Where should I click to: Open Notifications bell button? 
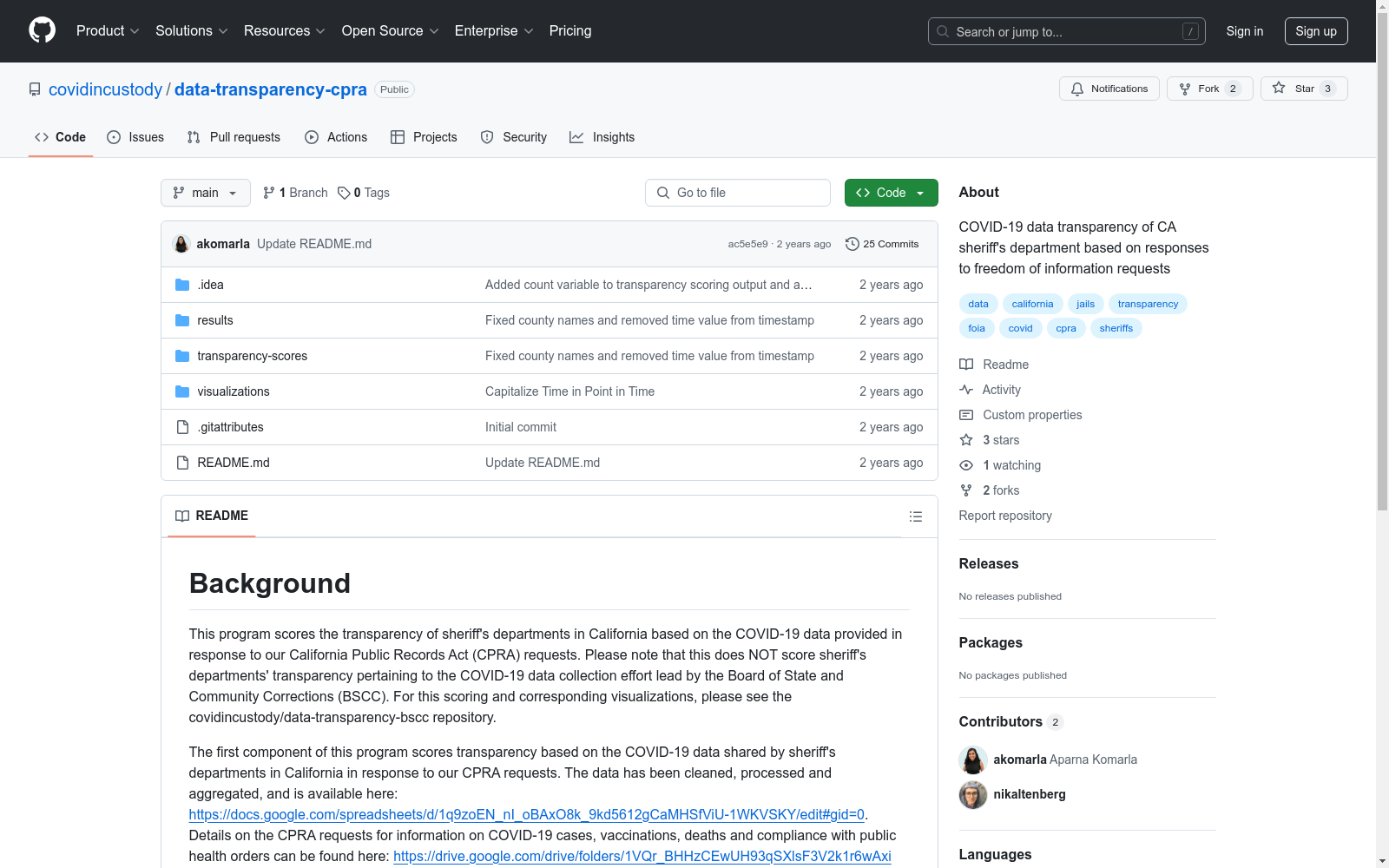pos(1109,89)
